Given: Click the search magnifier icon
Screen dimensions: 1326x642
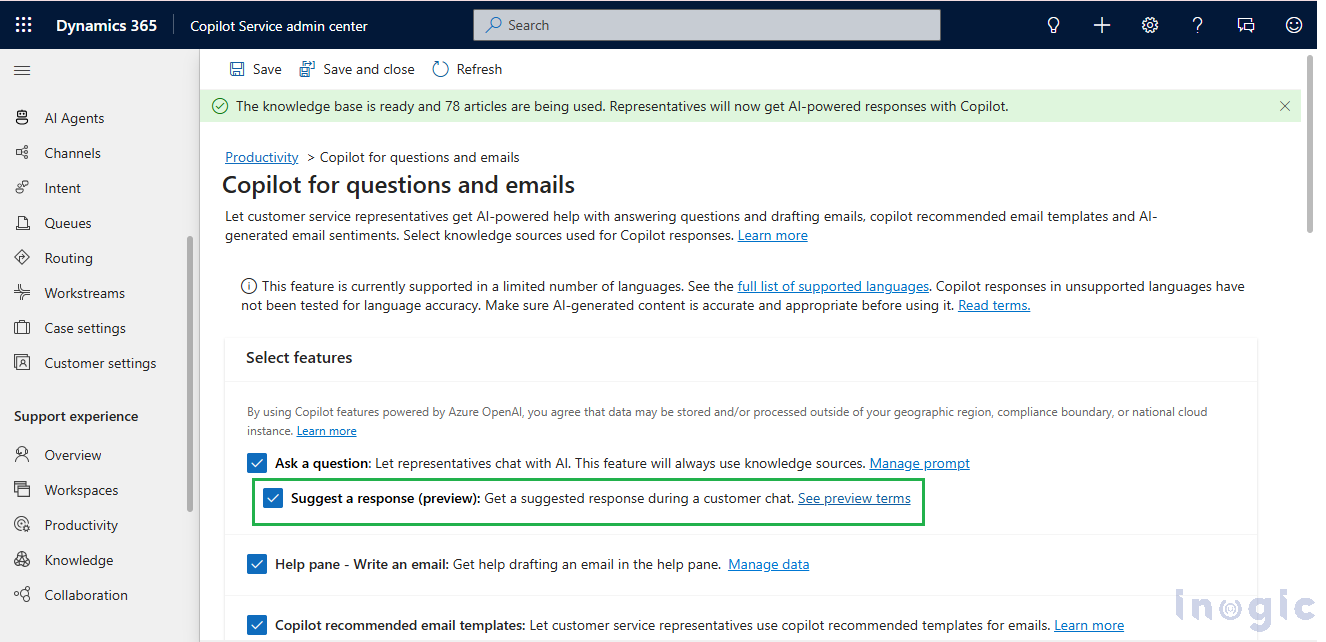Looking at the screenshot, I should click(493, 25).
